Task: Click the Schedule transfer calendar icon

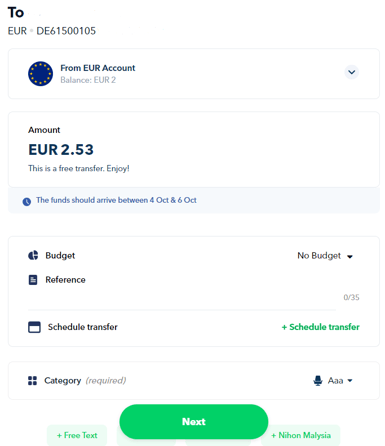Action: [34, 327]
